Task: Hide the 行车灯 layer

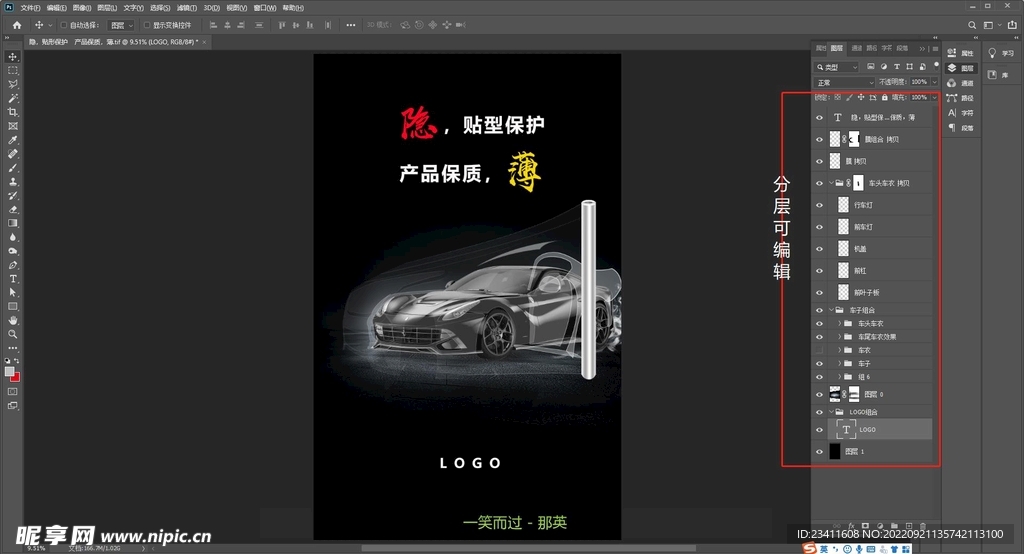Action: [x=820, y=205]
